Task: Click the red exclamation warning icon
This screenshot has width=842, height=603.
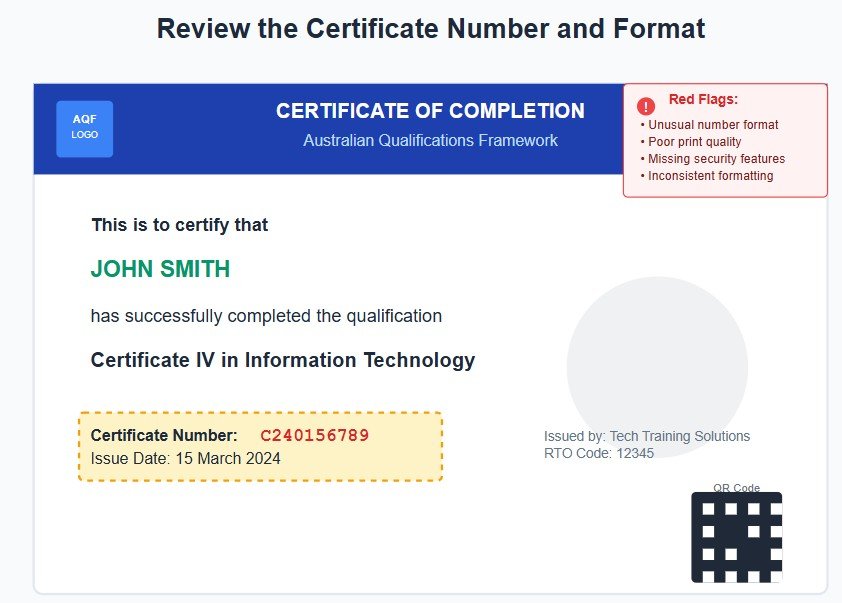Action: tap(646, 106)
